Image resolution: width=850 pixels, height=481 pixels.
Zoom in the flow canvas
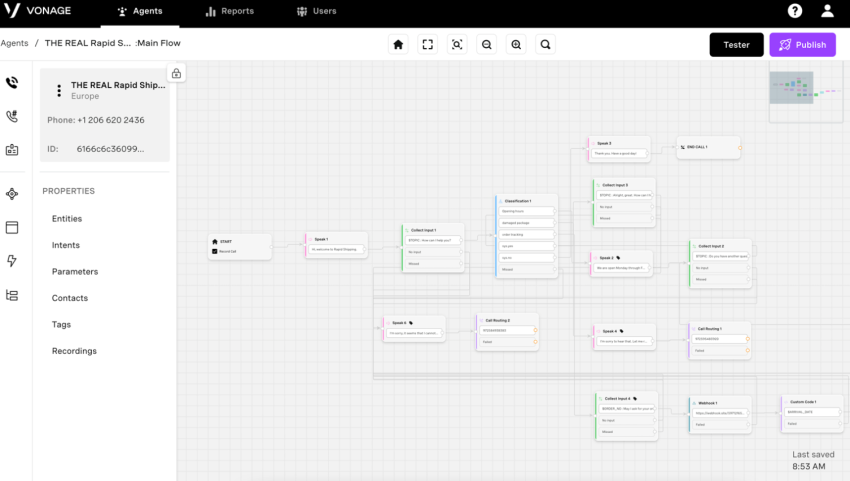(x=516, y=45)
